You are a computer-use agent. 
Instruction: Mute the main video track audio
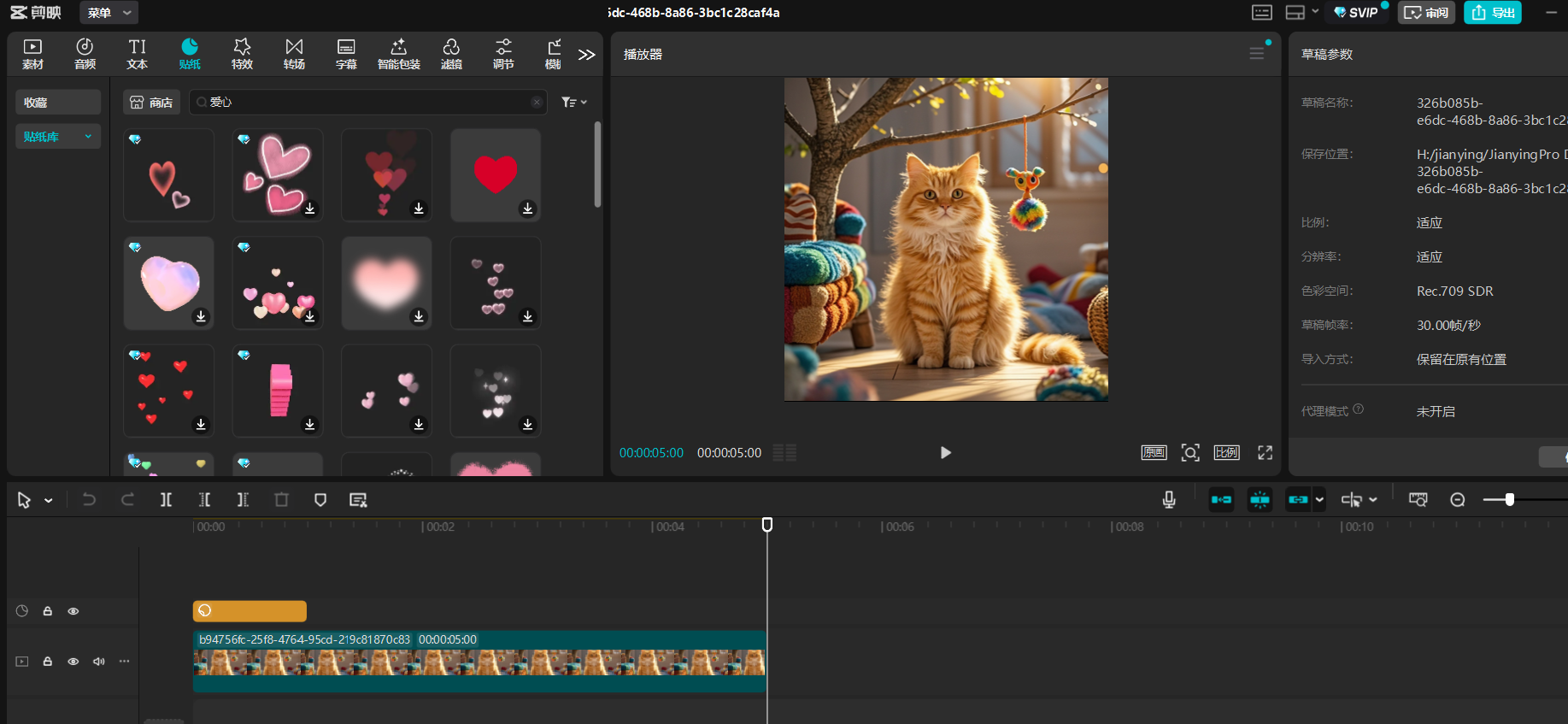coord(99,662)
